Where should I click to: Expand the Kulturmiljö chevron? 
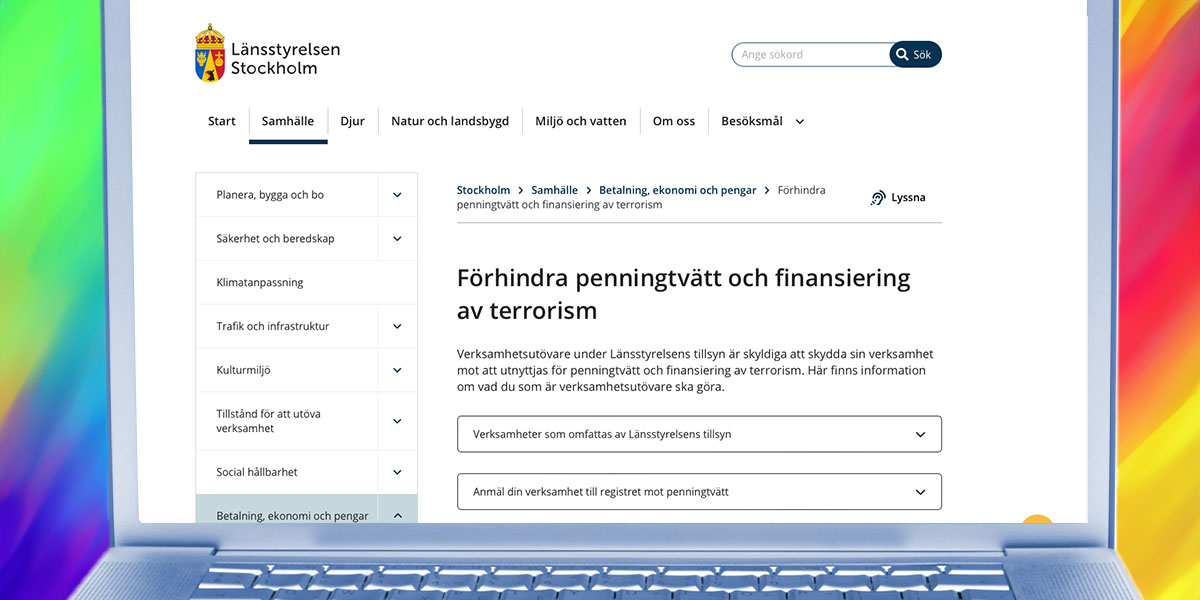[397, 370]
